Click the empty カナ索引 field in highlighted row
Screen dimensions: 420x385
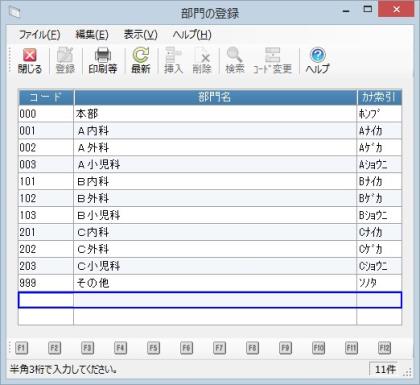379,300
